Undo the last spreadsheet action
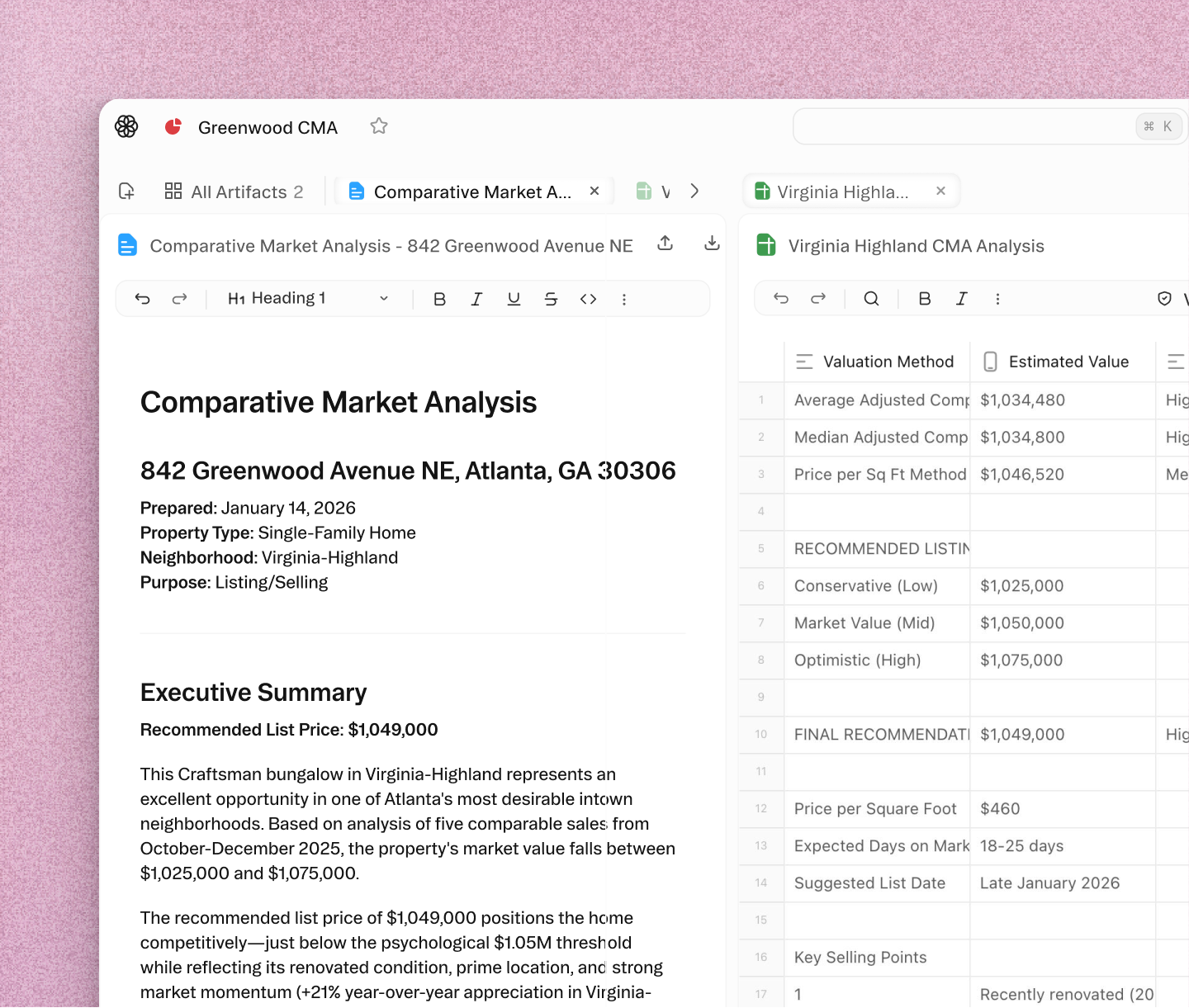This screenshot has height=1008, width=1189. point(781,299)
